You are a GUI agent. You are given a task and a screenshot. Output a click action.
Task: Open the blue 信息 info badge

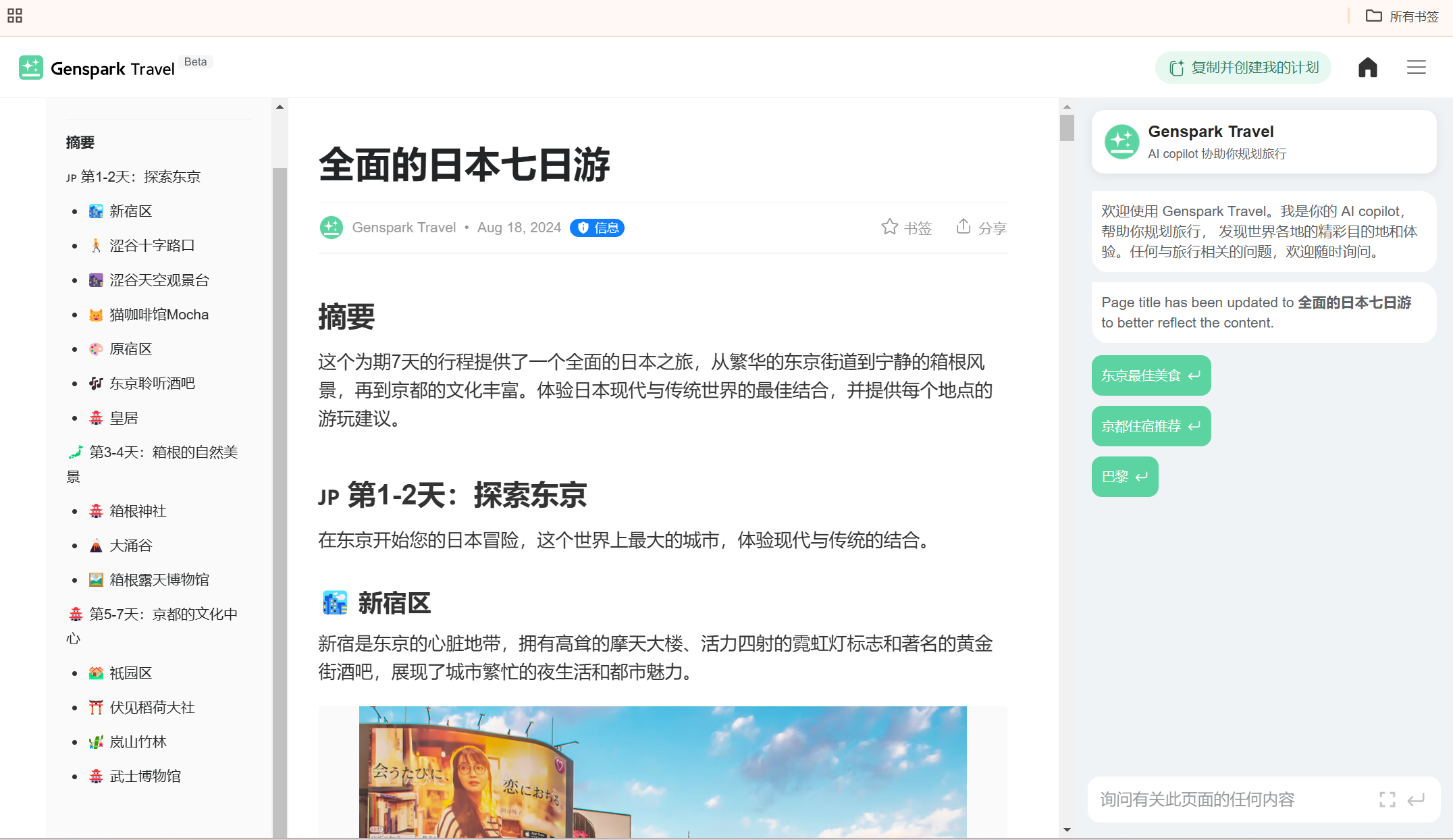[597, 228]
